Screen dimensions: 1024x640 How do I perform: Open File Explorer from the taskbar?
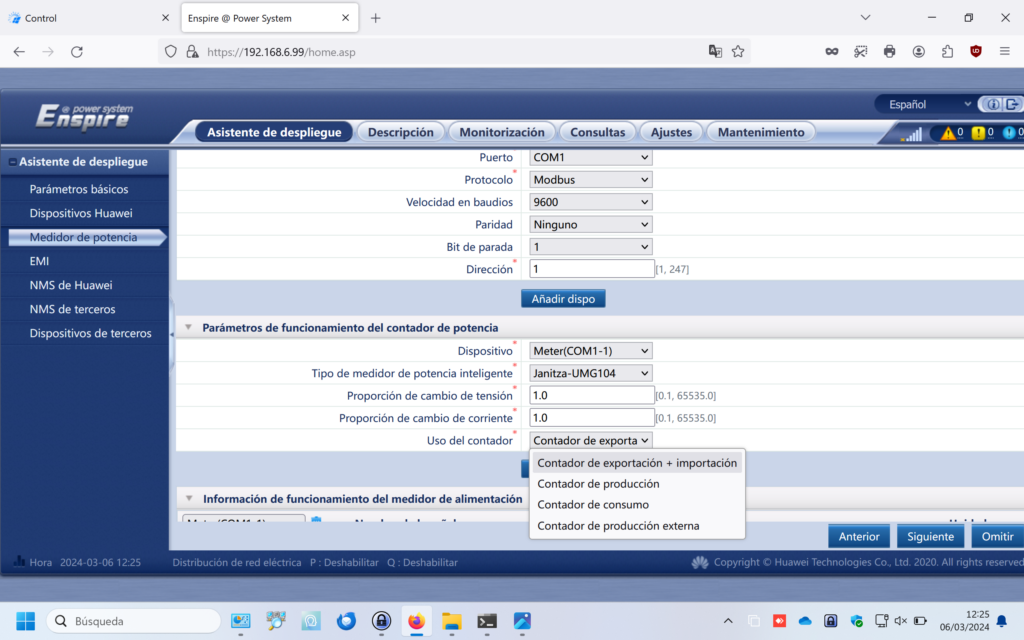[x=451, y=621]
